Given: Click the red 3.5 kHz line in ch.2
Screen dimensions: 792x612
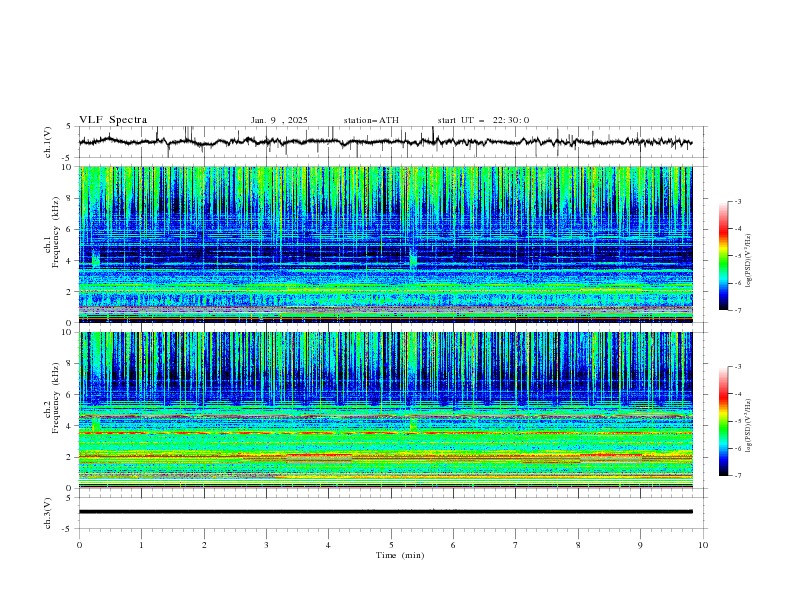Looking at the screenshot, I should [385, 433].
